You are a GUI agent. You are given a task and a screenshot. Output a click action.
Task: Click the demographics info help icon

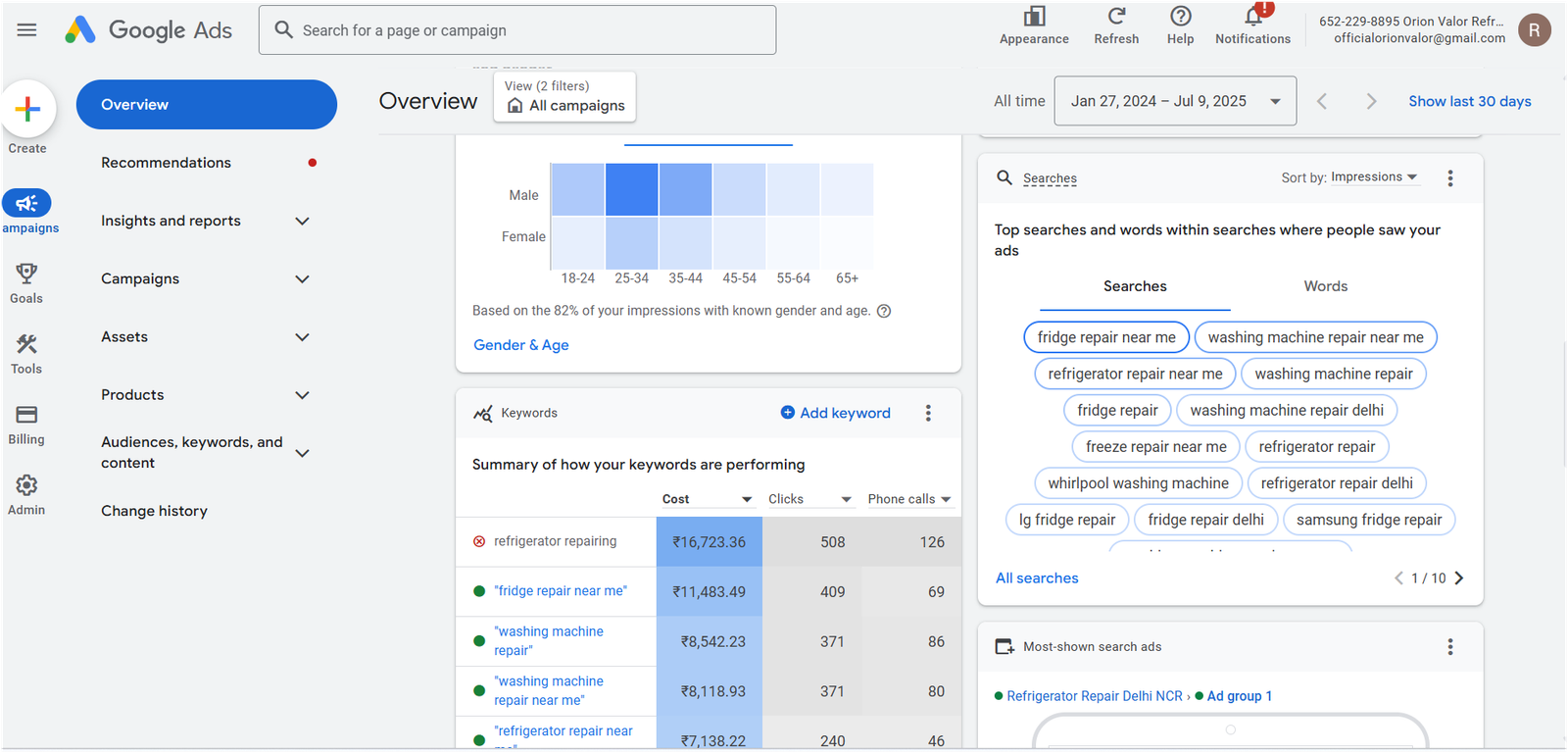(x=884, y=311)
